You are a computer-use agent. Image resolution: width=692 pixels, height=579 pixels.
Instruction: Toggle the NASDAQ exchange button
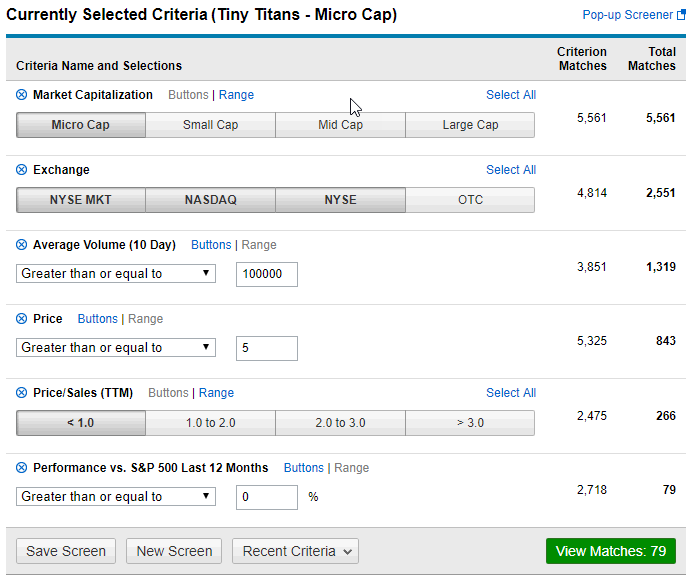(x=211, y=200)
